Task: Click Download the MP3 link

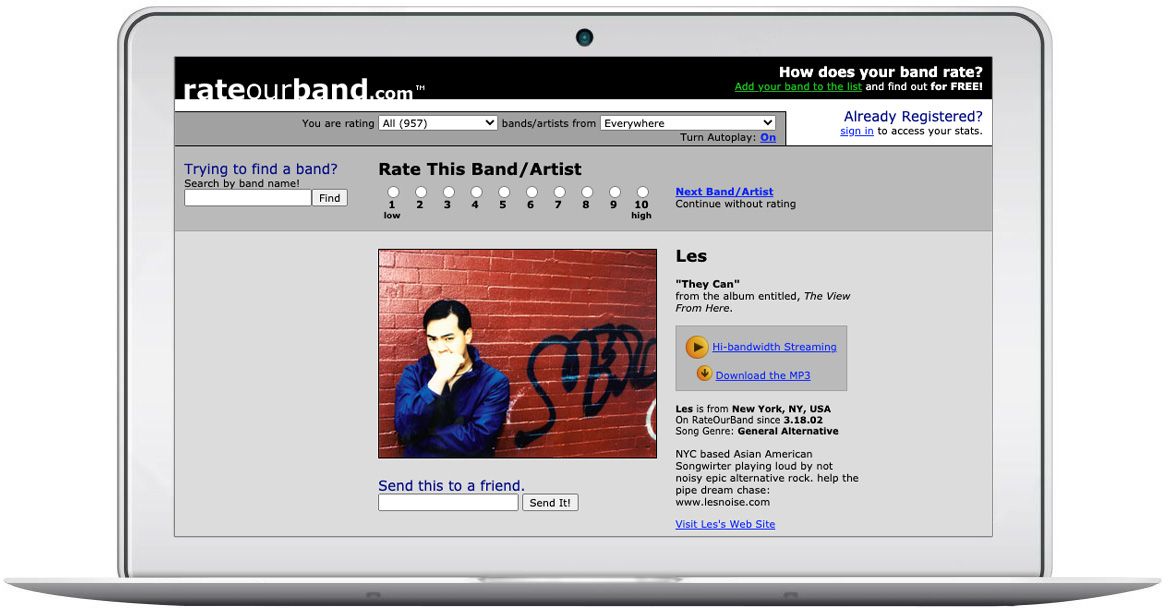Action: 762,373
